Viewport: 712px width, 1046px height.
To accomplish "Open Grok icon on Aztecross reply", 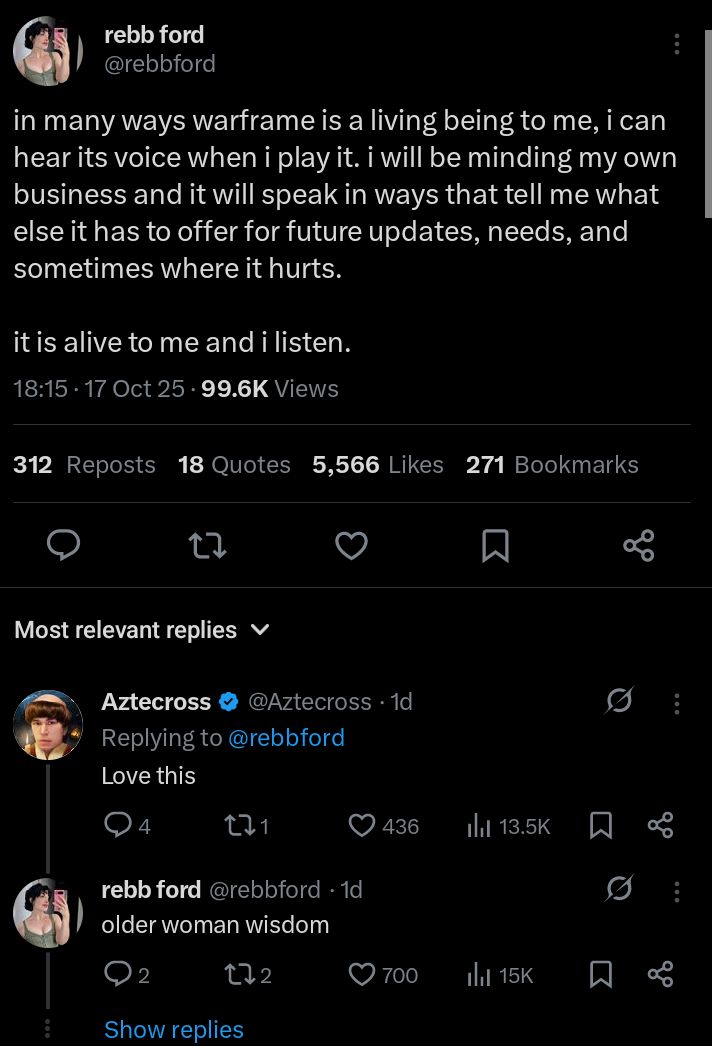I will (x=620, y=702).
